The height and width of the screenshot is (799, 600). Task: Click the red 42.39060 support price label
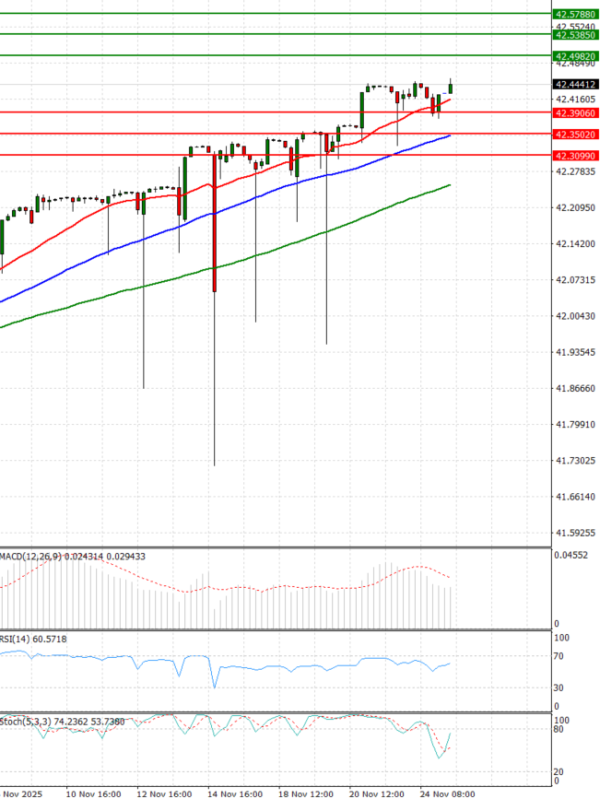point(575,114)
